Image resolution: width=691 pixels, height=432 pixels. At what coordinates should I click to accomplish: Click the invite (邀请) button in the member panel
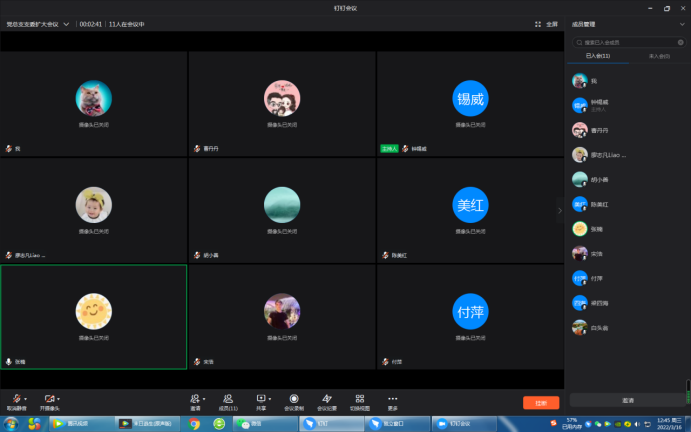tap(627, 400)
